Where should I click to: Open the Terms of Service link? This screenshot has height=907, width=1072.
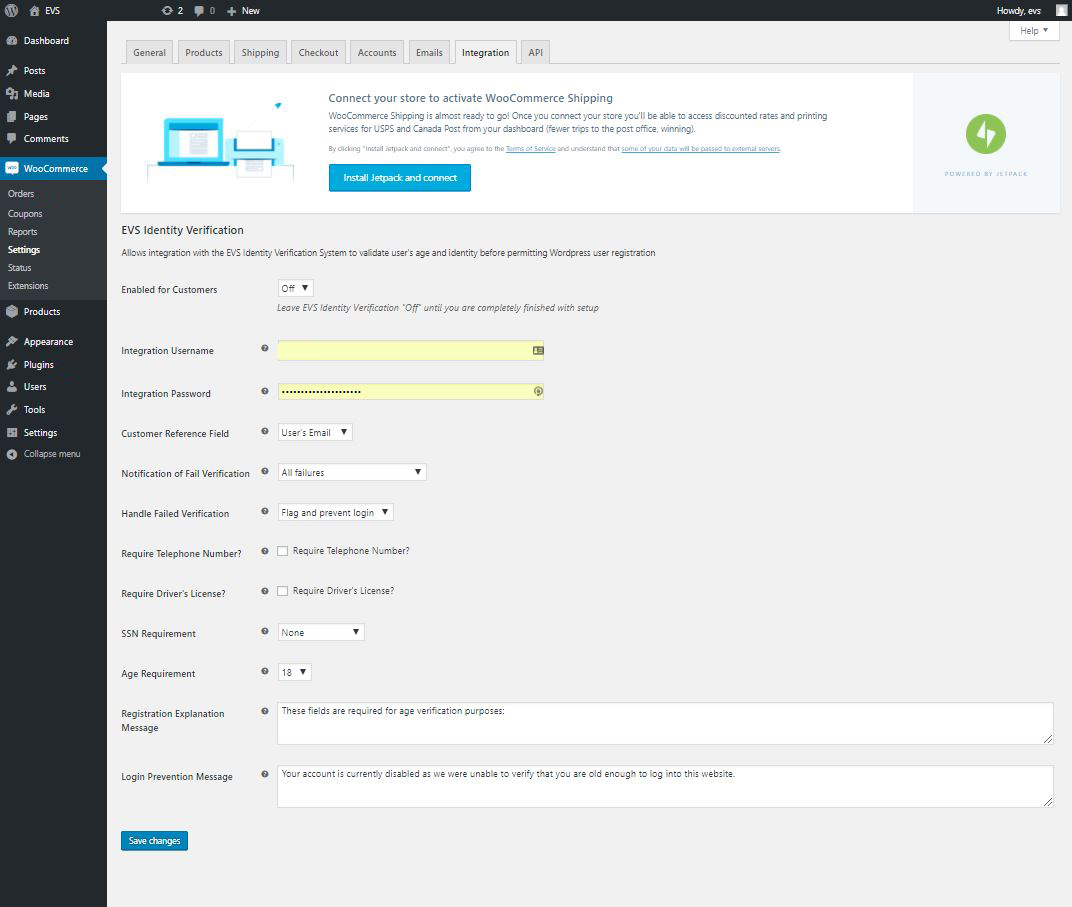coord(531,148)
